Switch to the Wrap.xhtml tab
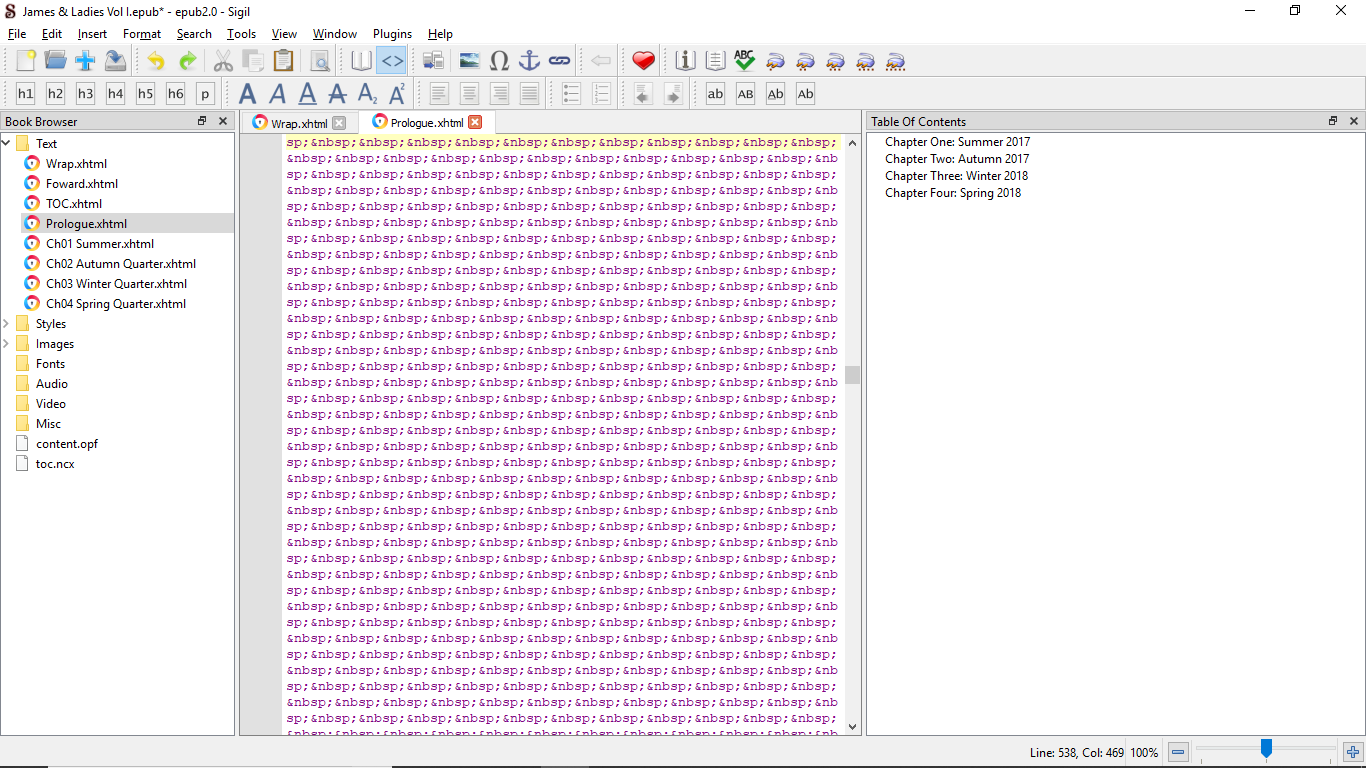 [298, 123]
